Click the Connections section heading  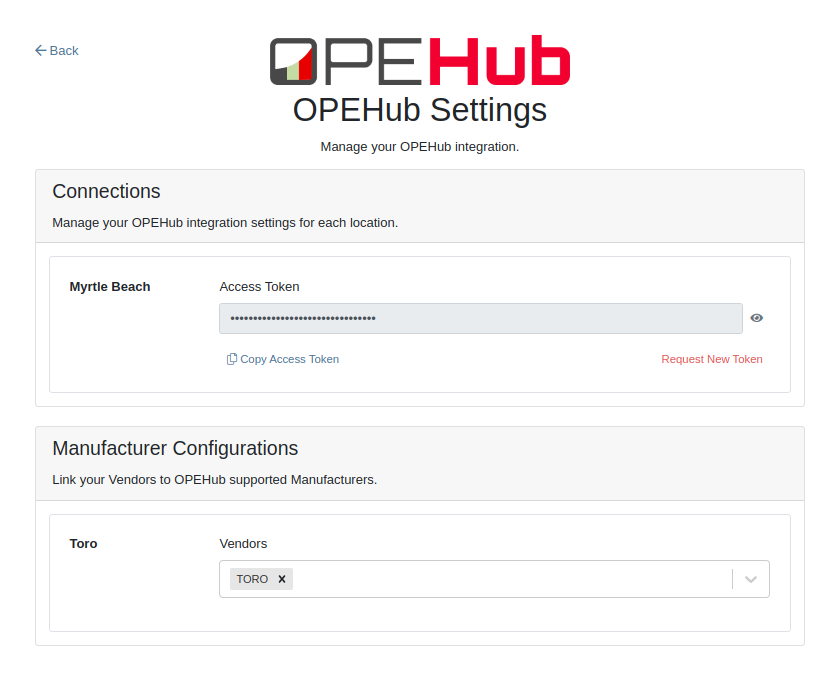click(x=106, y=191)
